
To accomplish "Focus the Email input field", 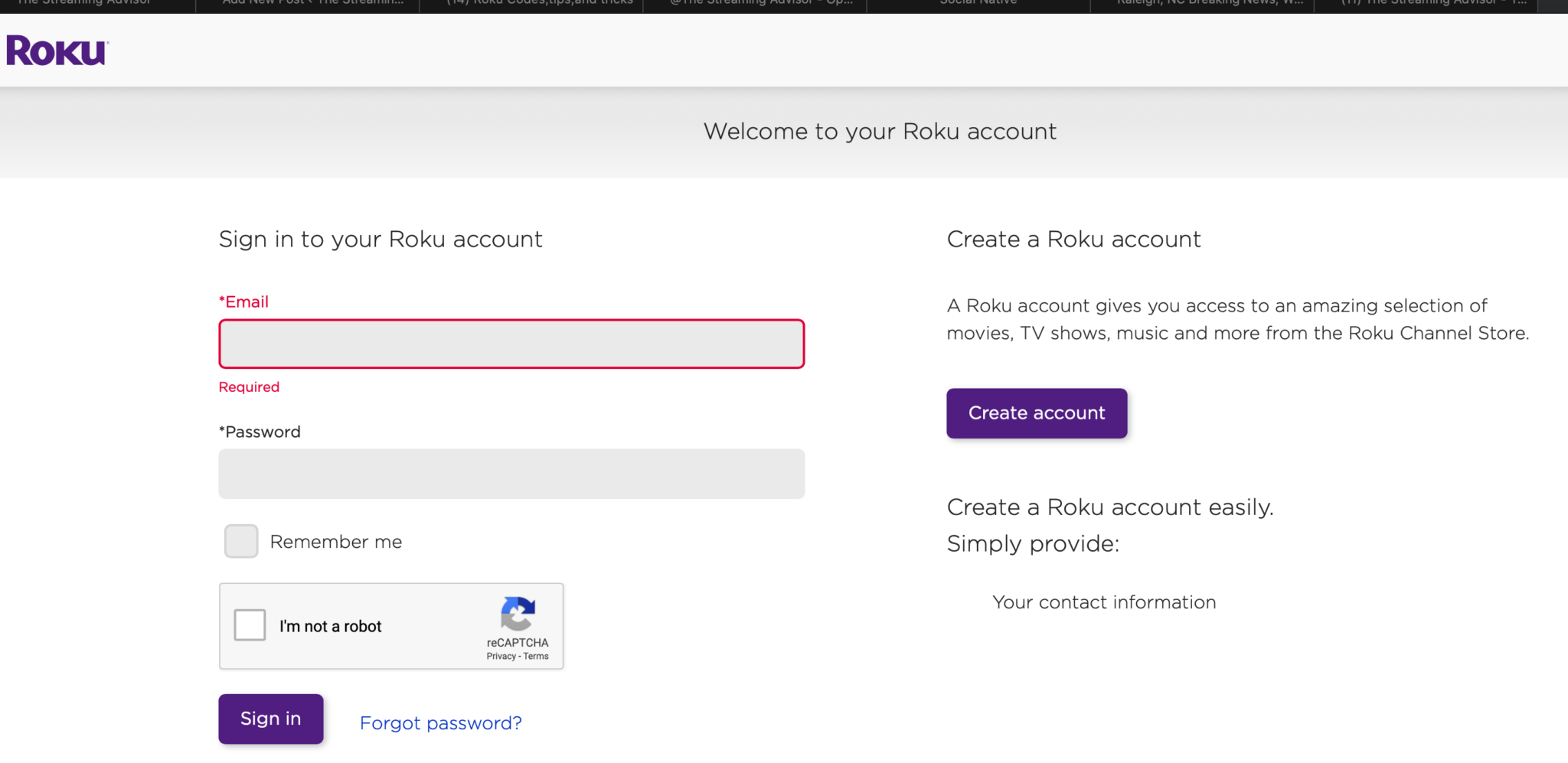I will tap(511, 344).
